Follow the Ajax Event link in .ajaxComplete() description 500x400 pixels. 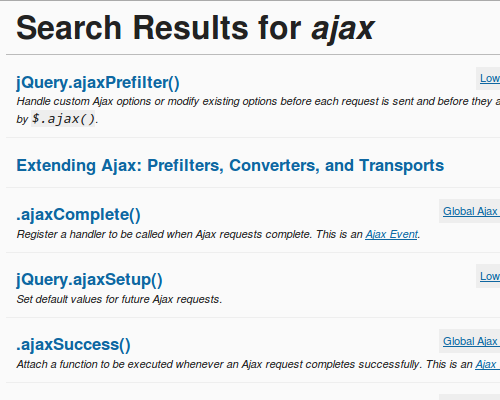[x=391, y=234]
